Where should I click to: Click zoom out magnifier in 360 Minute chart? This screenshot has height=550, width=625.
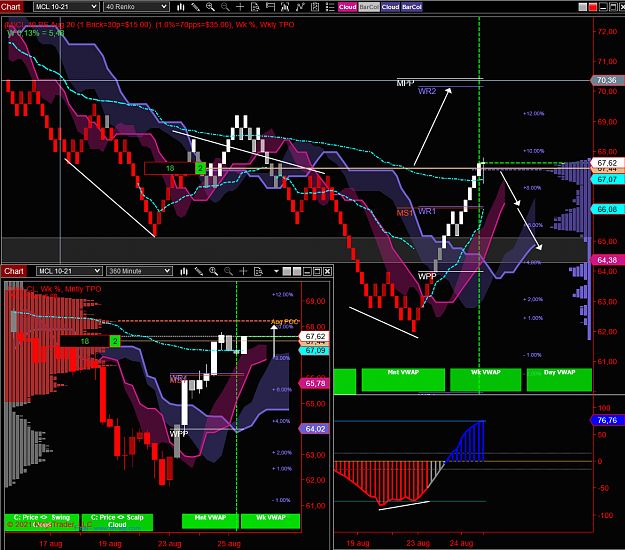(228, 271)
